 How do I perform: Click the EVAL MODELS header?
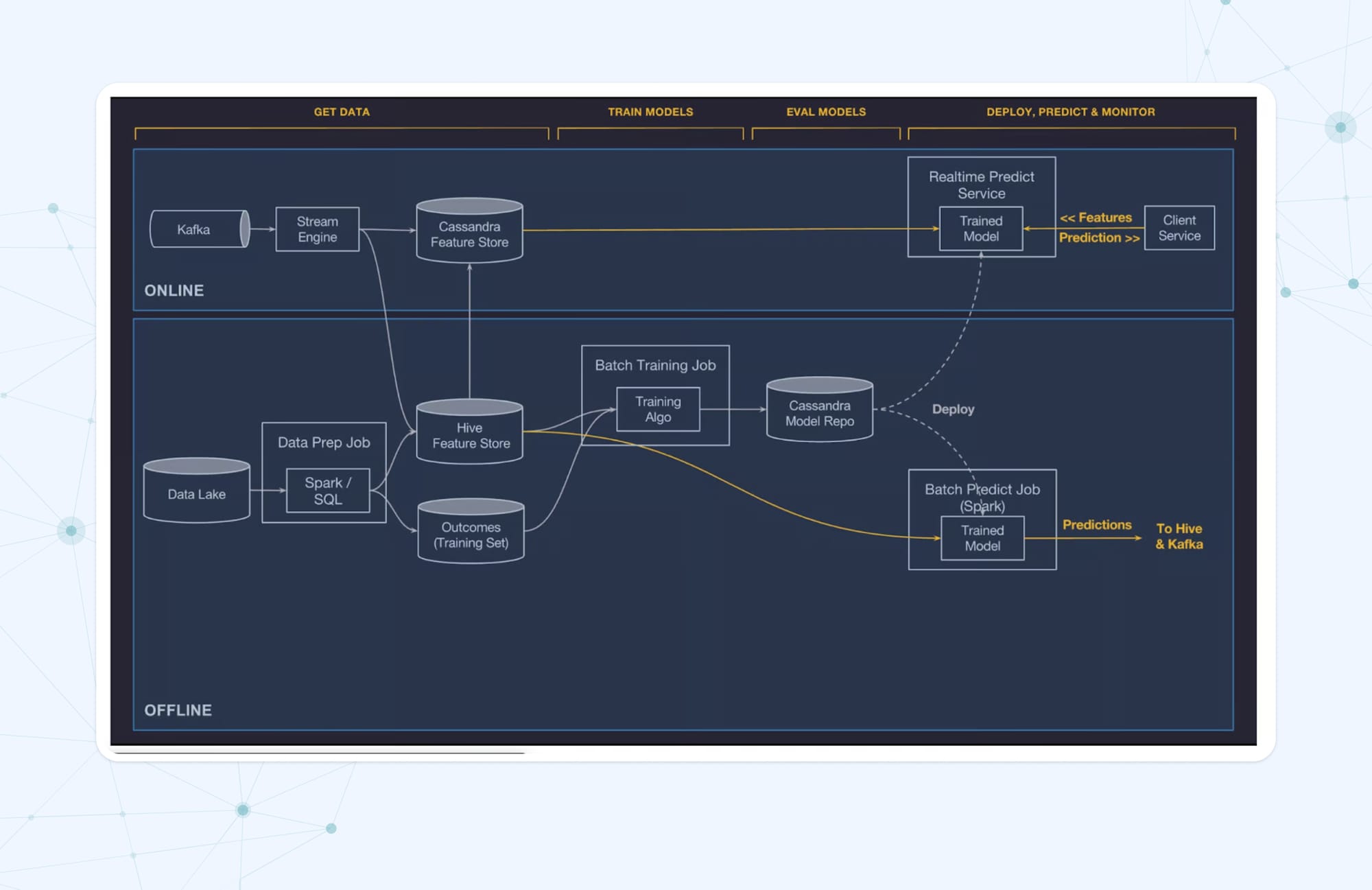pos(826,112)
